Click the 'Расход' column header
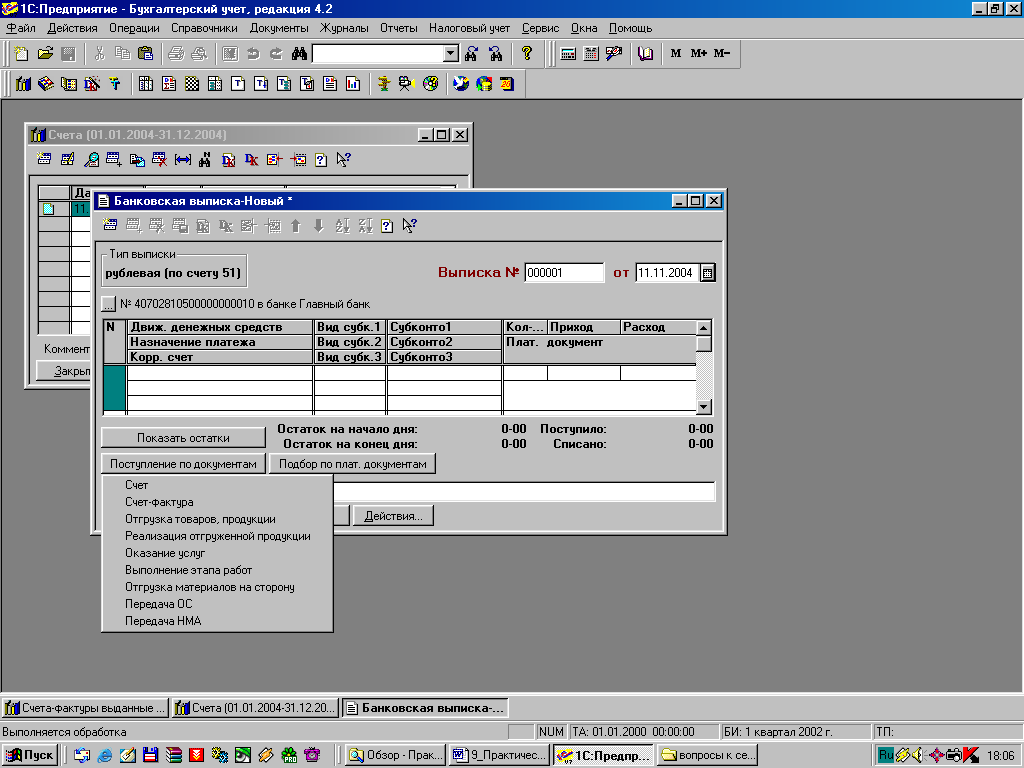 (x=658, y=327)
